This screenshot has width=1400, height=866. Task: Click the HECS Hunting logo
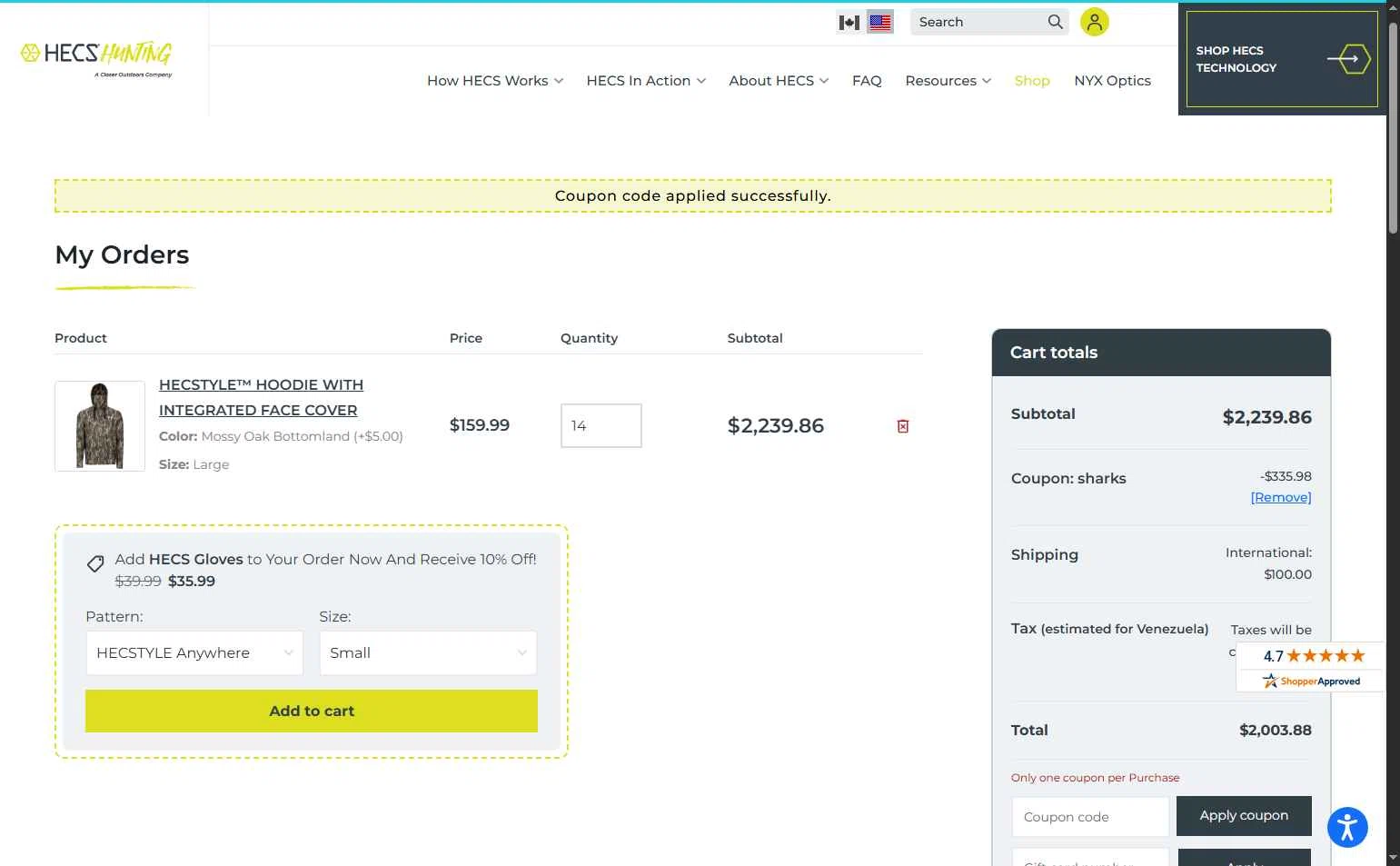coord(96,59)
